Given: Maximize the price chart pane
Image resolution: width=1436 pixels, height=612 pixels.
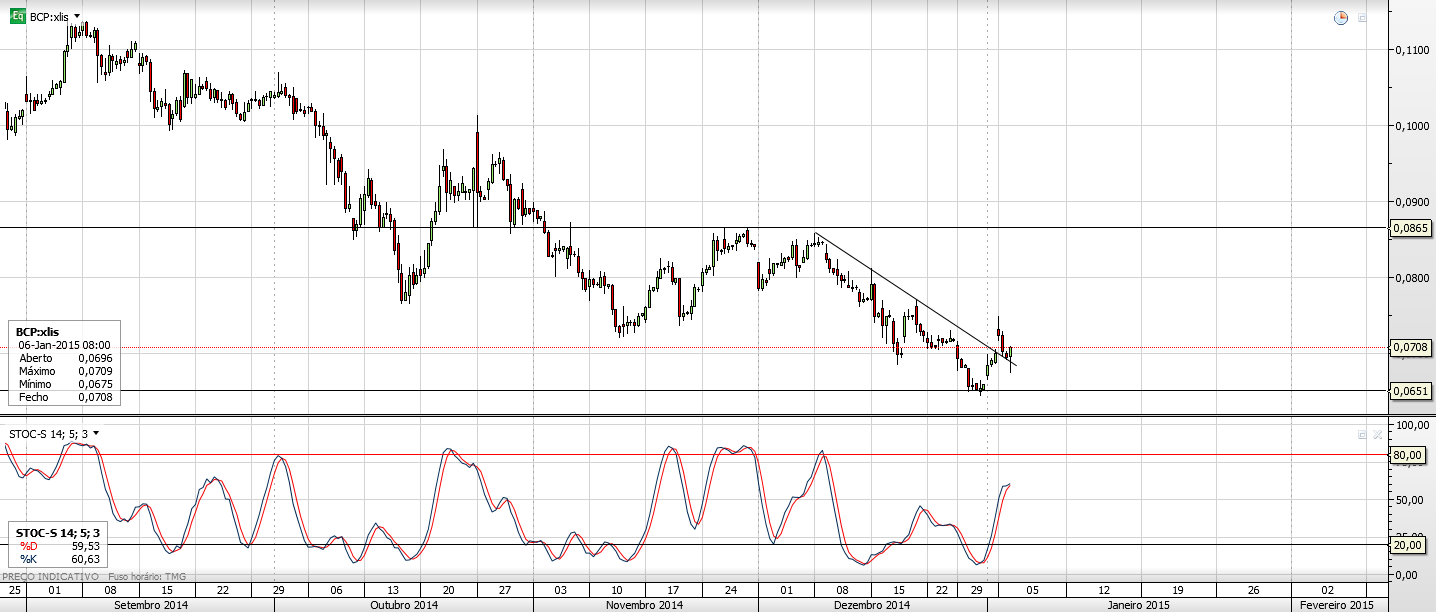Looking at the screenshot, I should click(x=1362, y=18).
